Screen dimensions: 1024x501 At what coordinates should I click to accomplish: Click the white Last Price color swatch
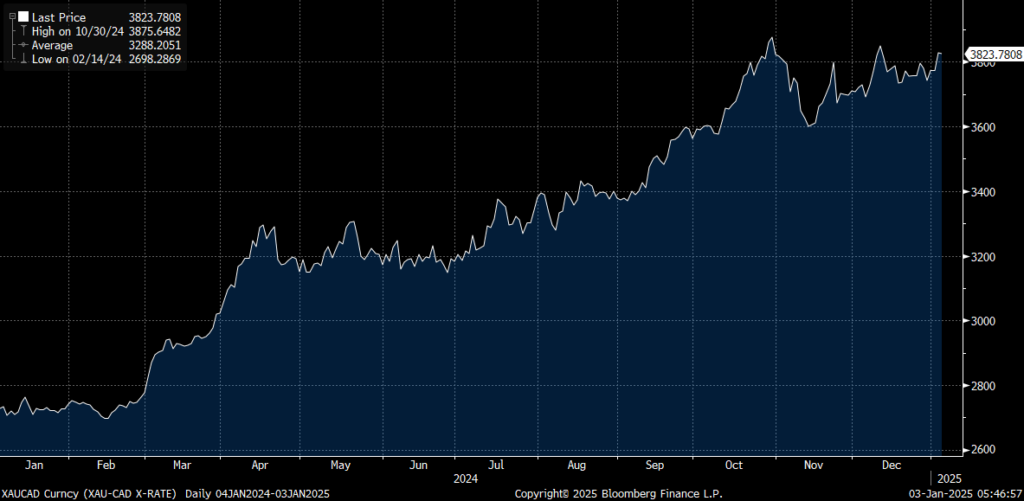22,18
